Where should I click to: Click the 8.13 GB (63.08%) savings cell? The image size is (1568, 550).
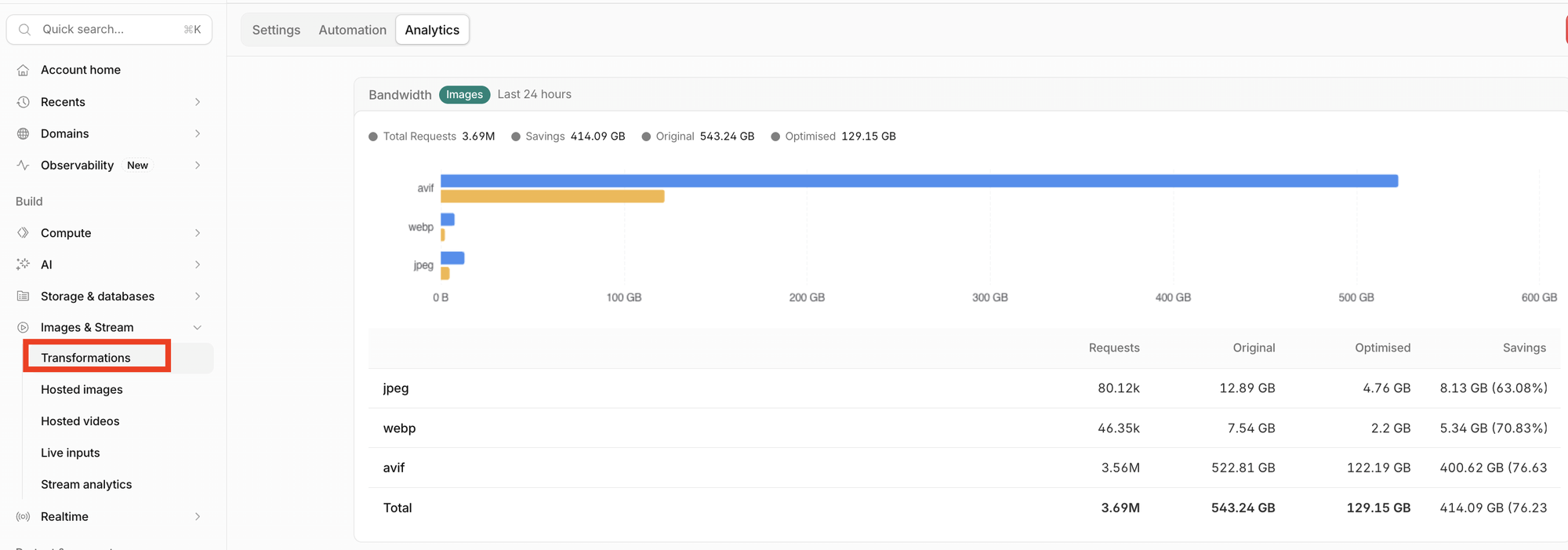point(1494,388)
